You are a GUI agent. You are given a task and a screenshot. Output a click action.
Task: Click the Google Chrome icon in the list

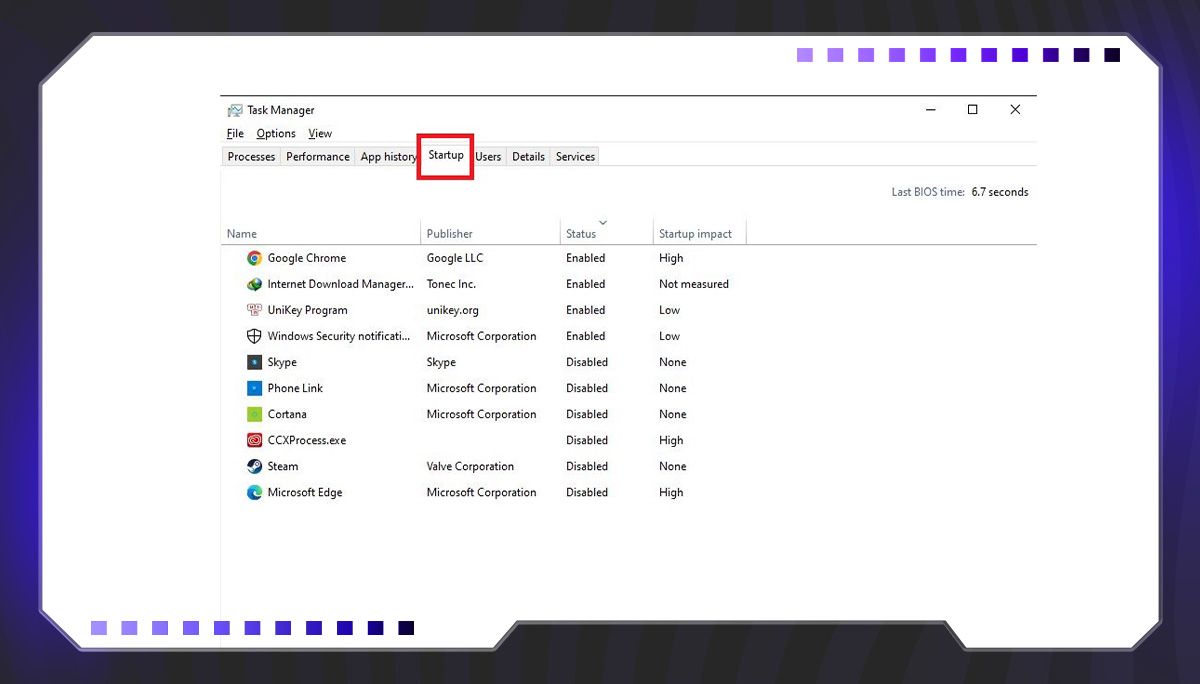[254, 258]
